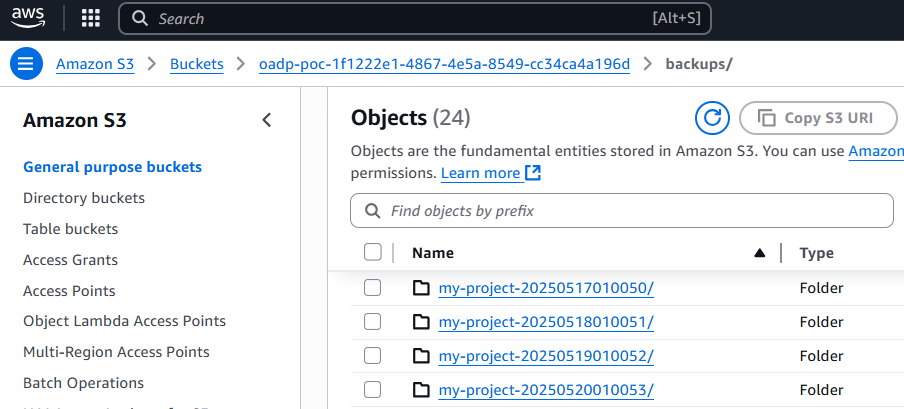Open Access Grants in sidebar
This screenshot has width=904, height=409.
(x=70, y=260)
